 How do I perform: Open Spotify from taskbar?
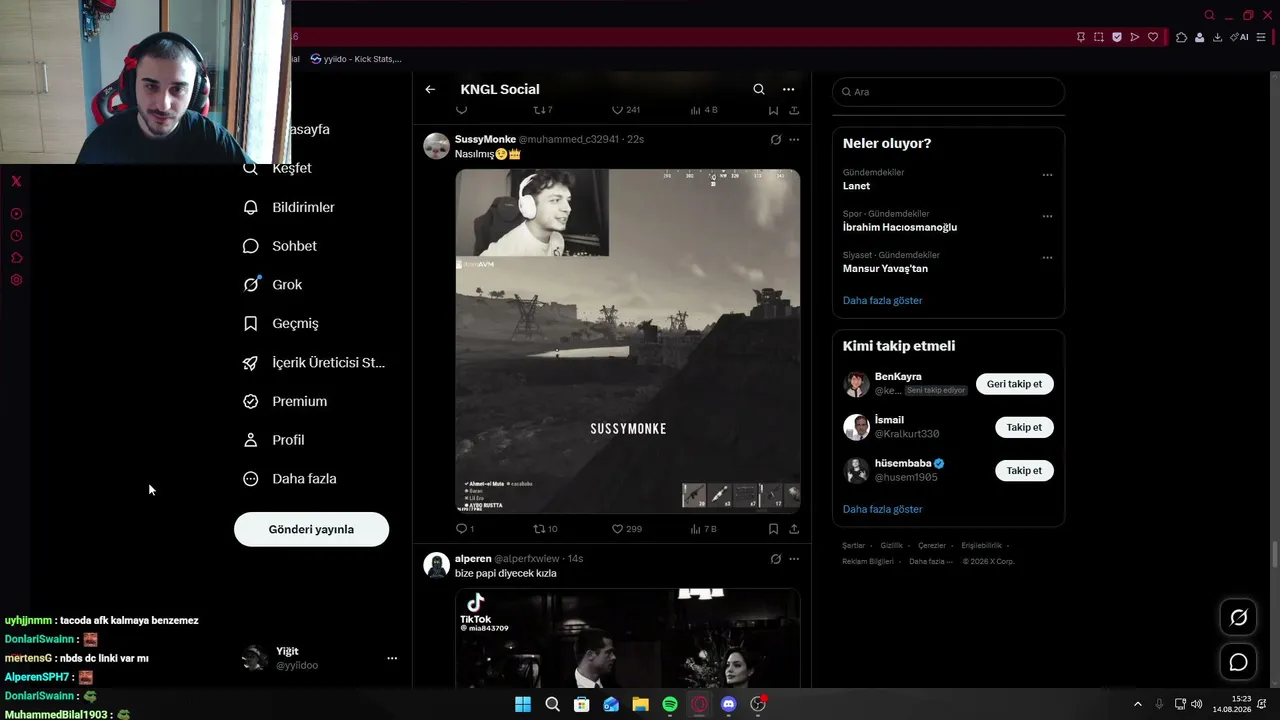670,704
